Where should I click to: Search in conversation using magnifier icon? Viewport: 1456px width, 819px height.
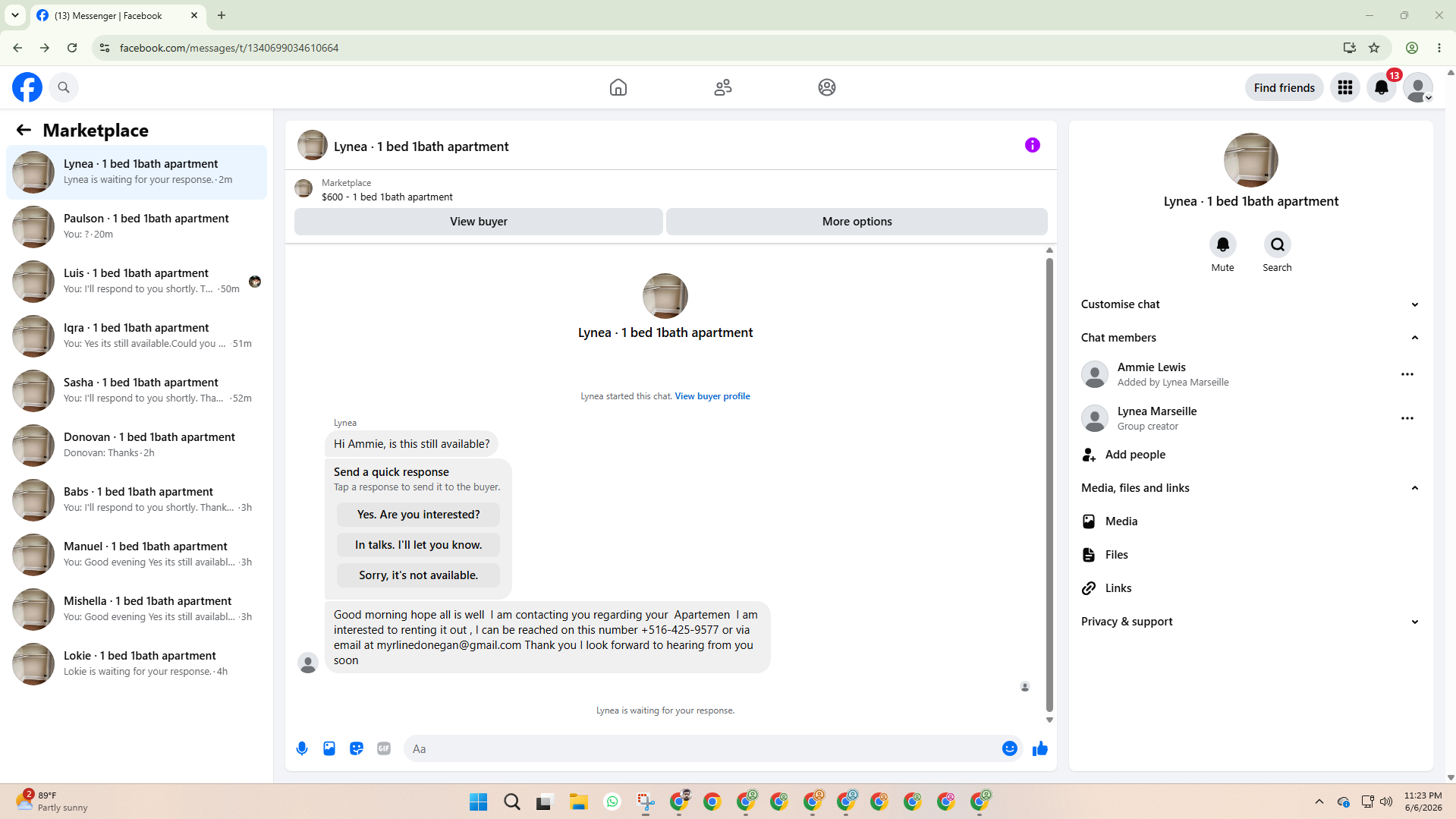point(1278,244)
